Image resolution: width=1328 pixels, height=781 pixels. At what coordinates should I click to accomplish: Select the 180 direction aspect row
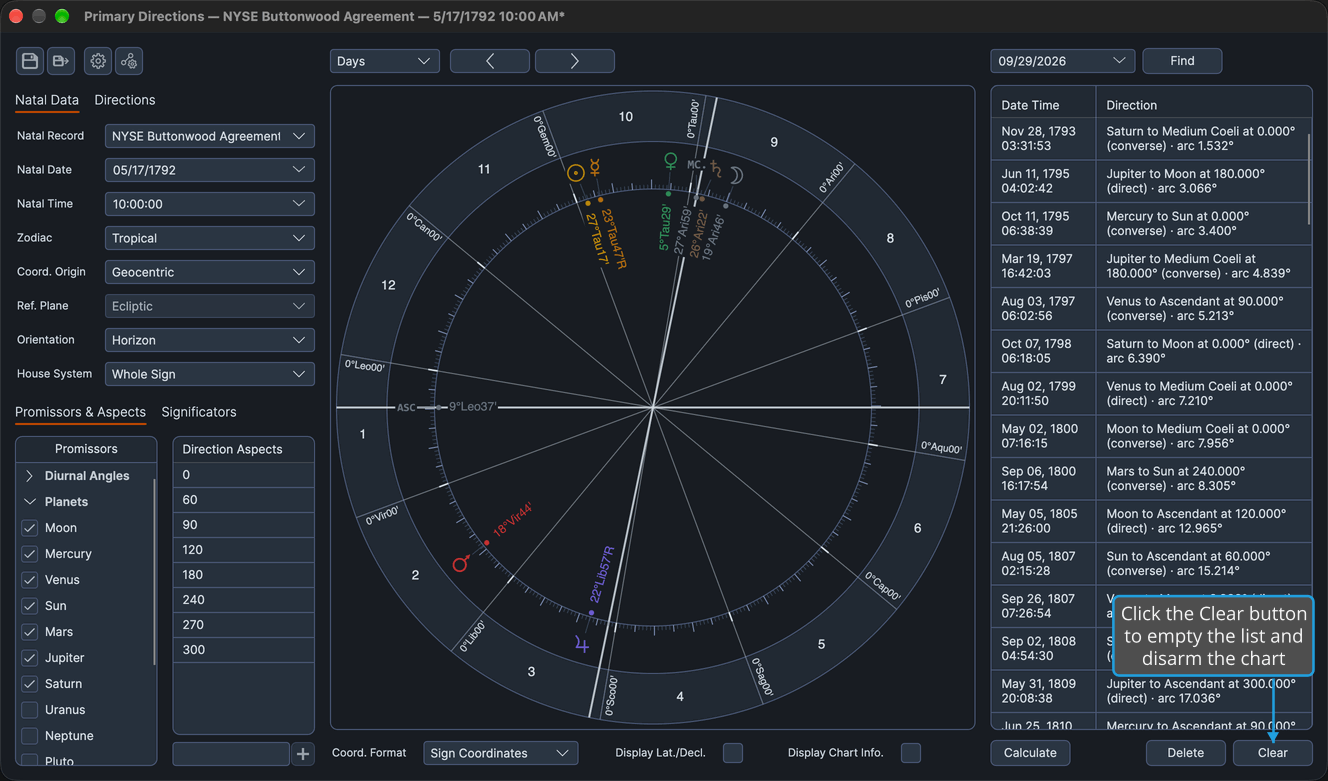(x=244, y=575)
